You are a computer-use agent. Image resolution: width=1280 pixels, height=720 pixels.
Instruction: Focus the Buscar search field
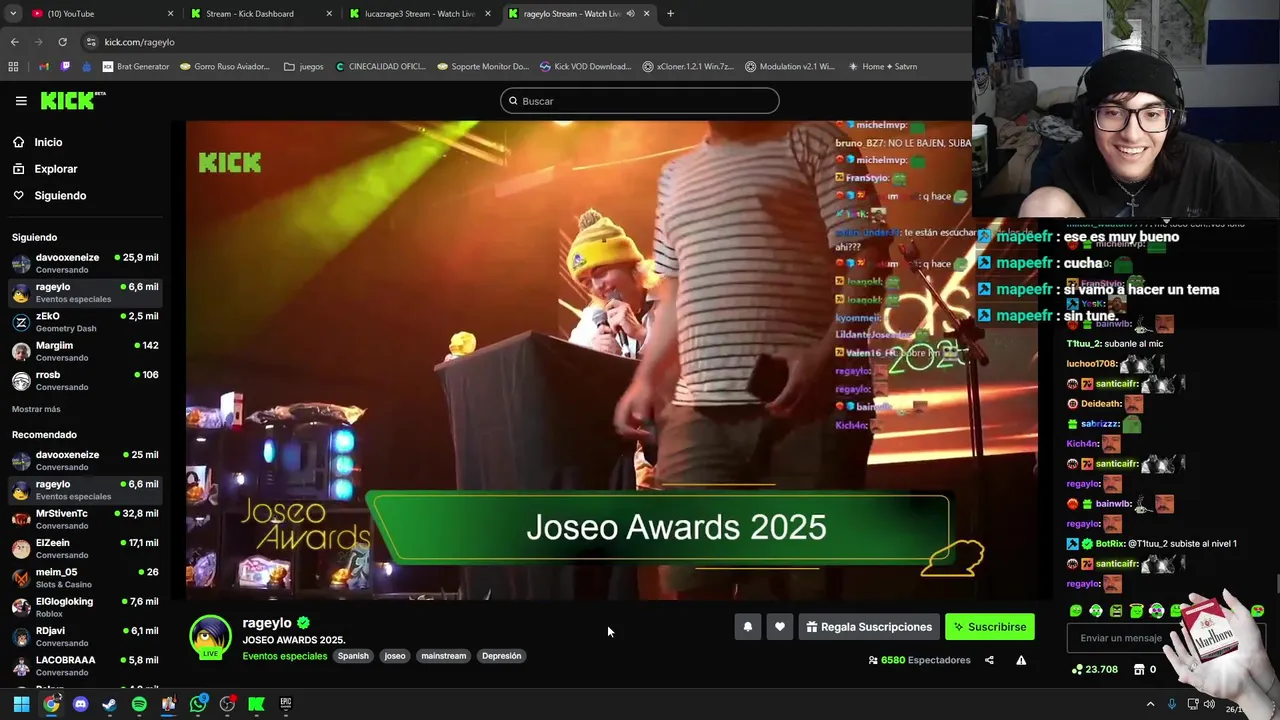coord(640,101)
